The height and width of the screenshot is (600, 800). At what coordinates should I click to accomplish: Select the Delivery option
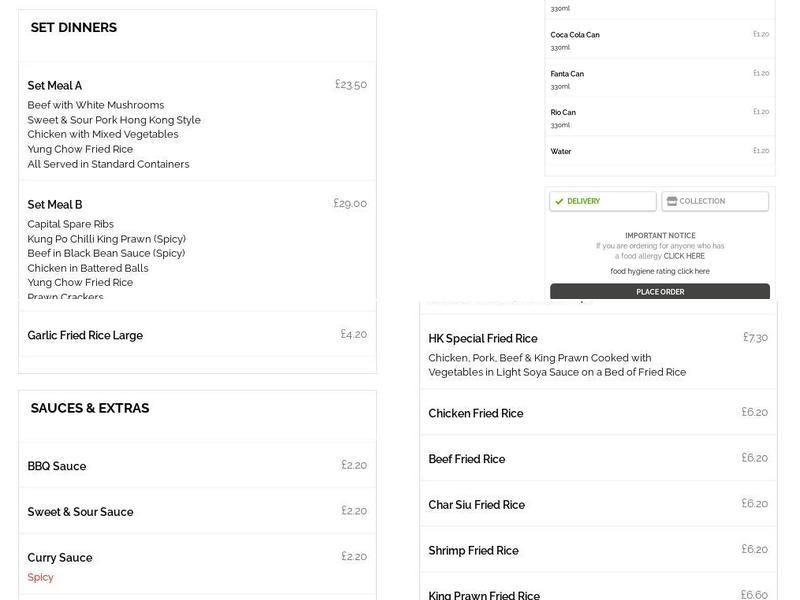[602, 201]
